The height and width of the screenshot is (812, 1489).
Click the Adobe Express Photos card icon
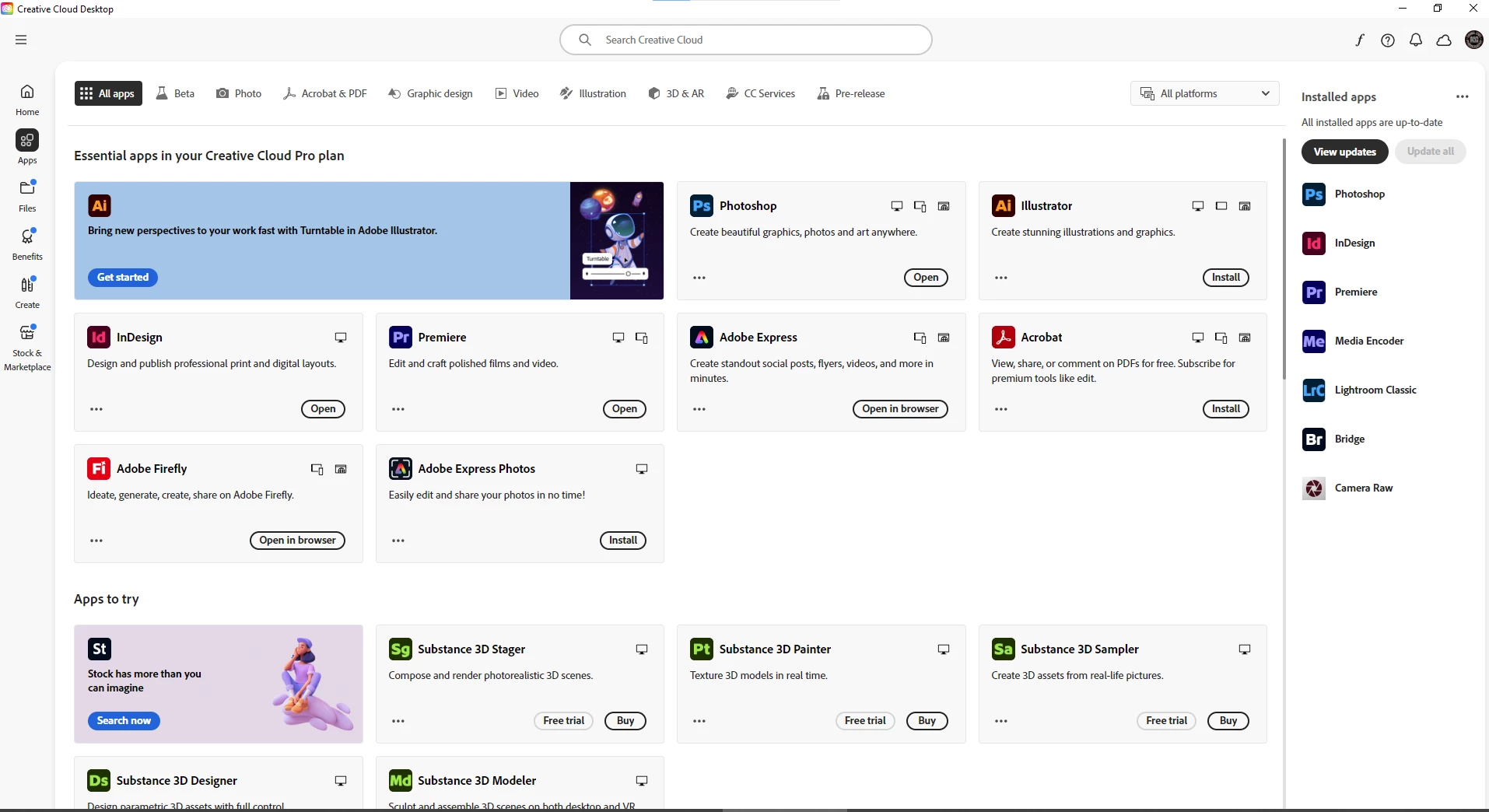pyautogui.click(x=400, y=468)
